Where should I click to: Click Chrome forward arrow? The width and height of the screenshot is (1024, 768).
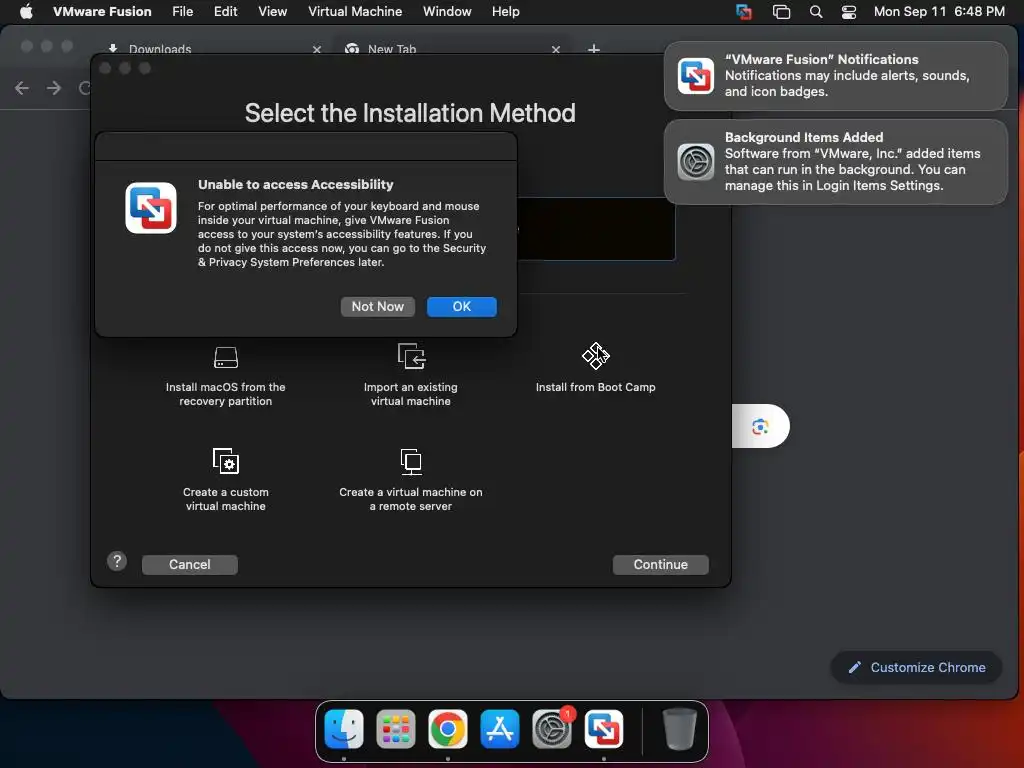click(x=54, y=88)
